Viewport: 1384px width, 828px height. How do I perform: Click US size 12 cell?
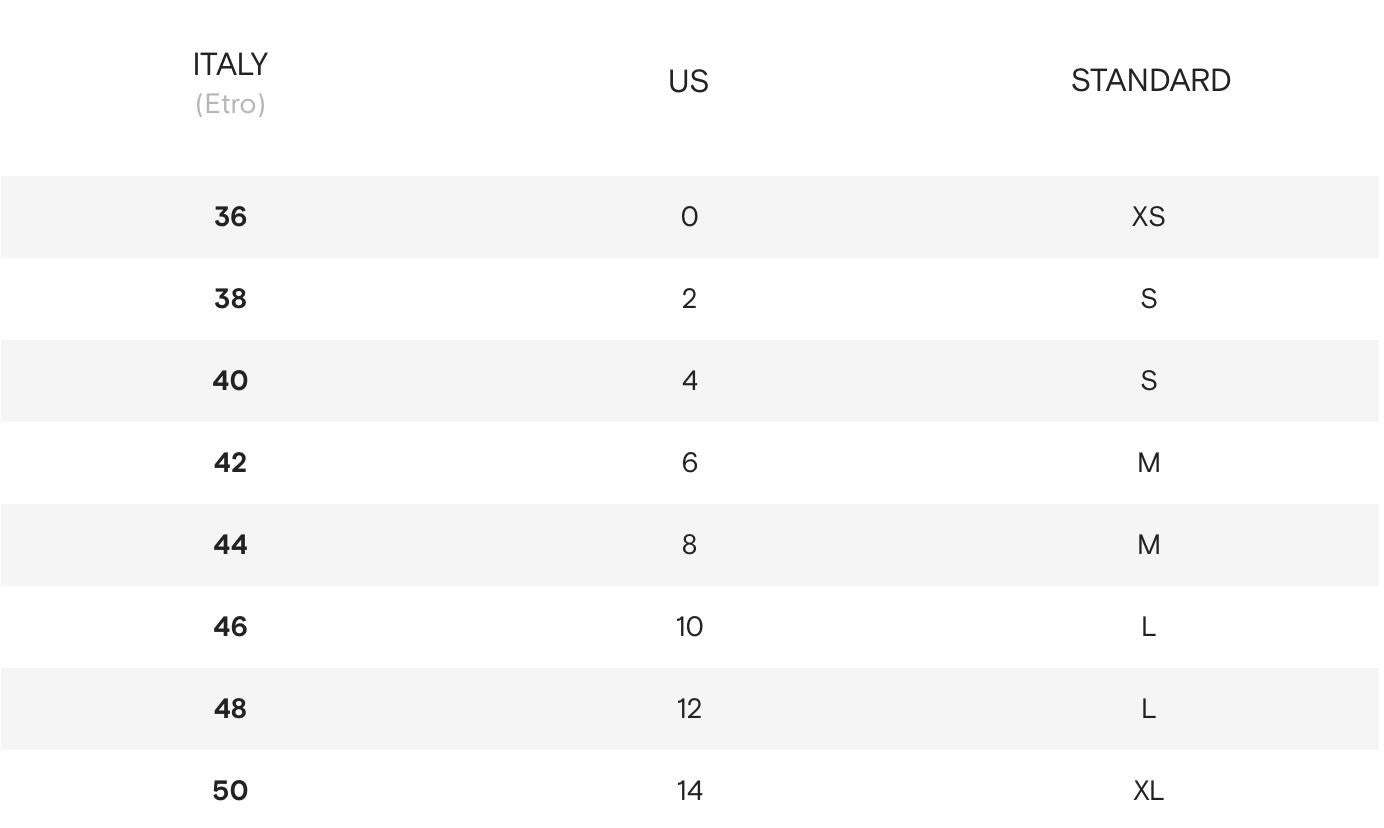689,709
